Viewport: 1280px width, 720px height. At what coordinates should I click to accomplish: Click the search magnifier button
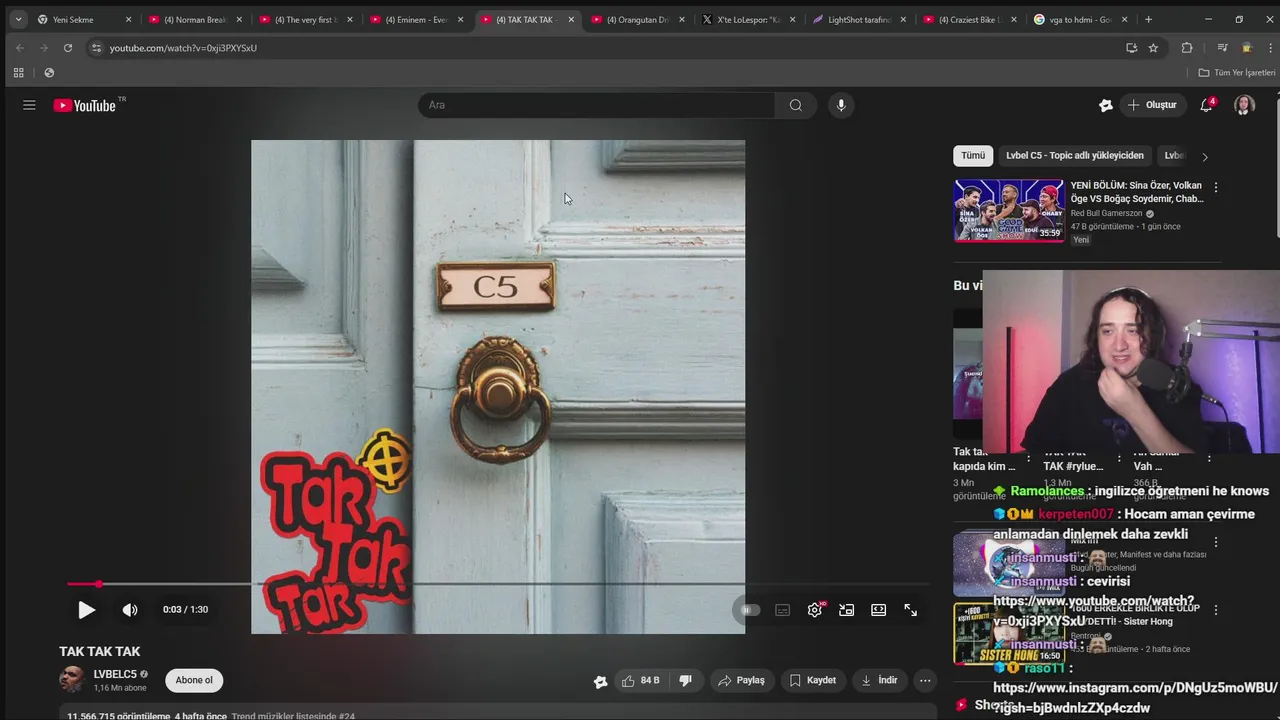point(795,105)
